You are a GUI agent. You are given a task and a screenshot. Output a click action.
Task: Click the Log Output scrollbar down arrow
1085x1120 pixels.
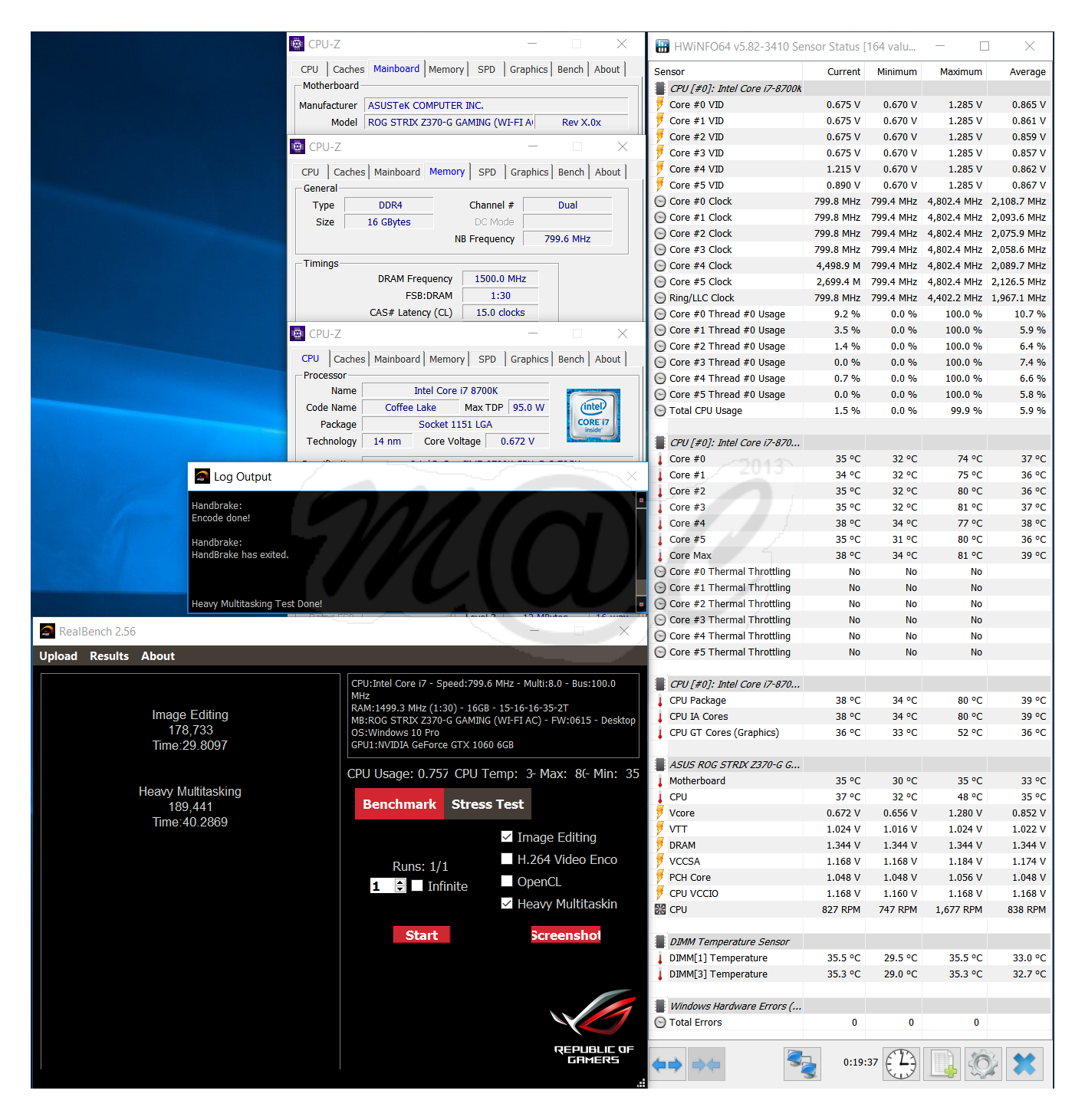(x=641, y=606)
